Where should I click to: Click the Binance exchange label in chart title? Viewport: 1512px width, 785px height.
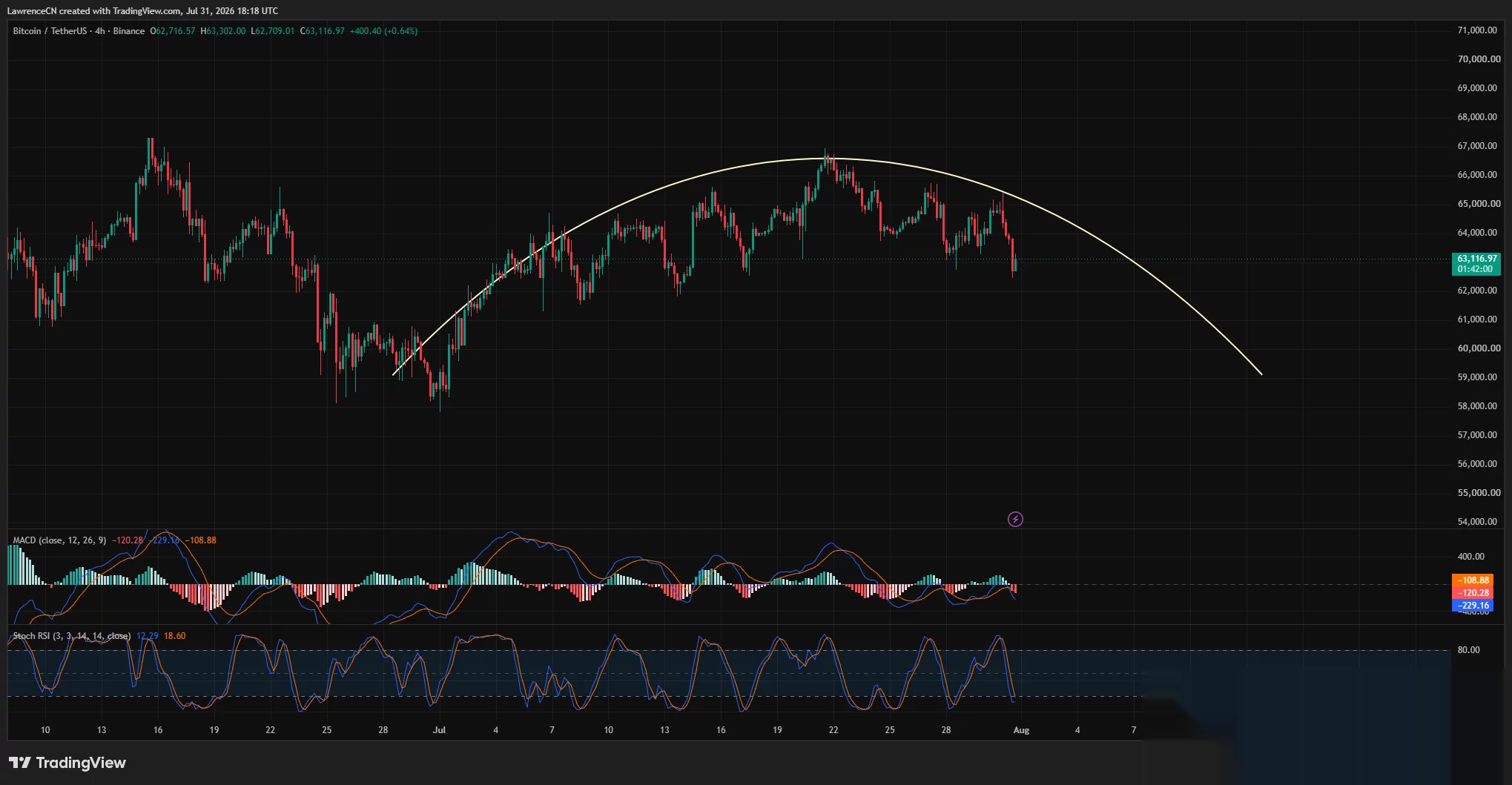click(x=129, y=31)
